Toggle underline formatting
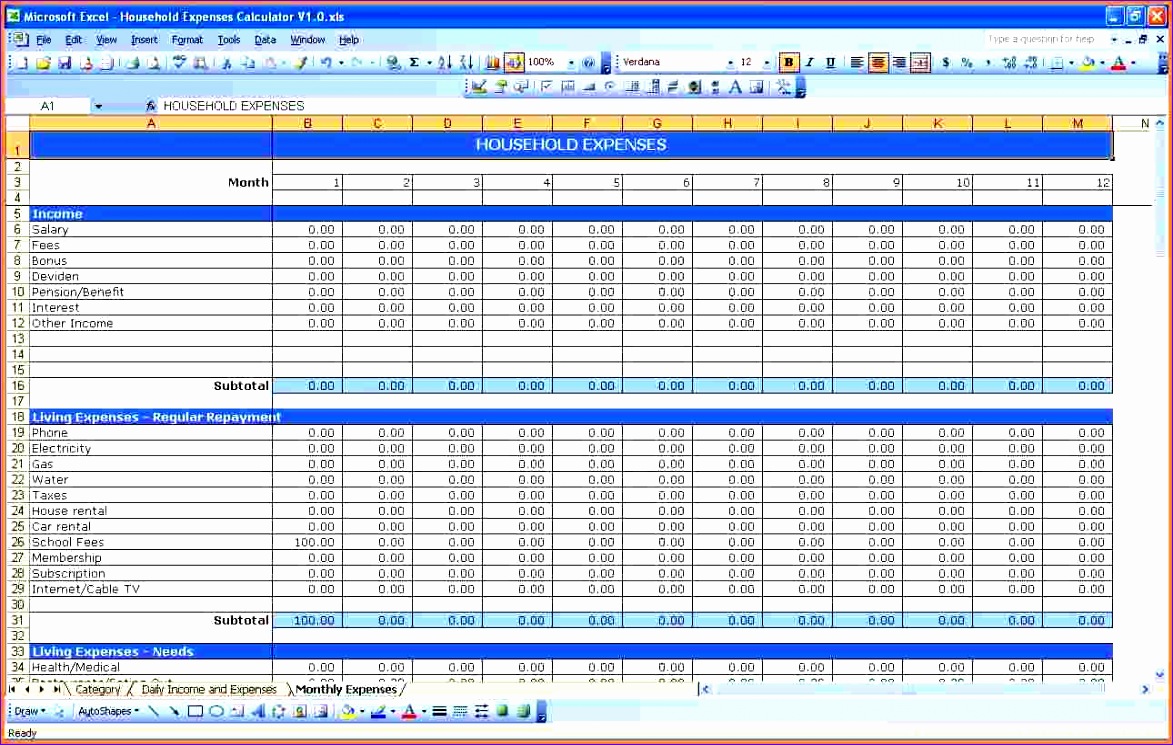 click(x=830, y=62)
